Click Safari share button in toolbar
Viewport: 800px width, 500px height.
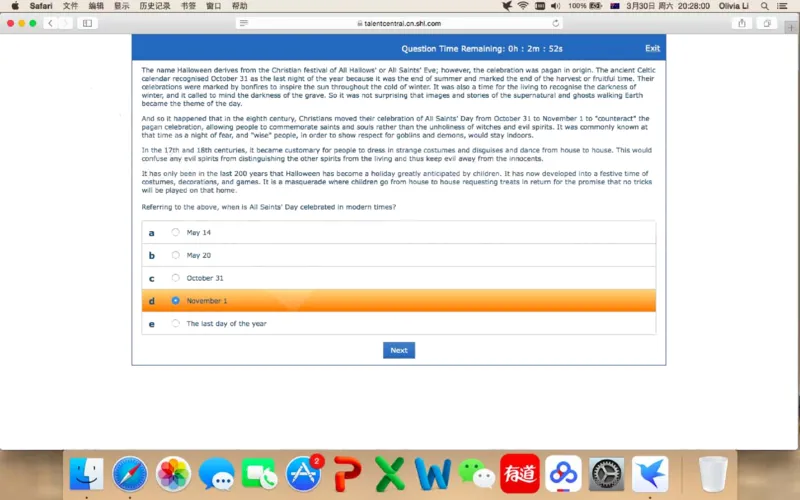[741, 23]
